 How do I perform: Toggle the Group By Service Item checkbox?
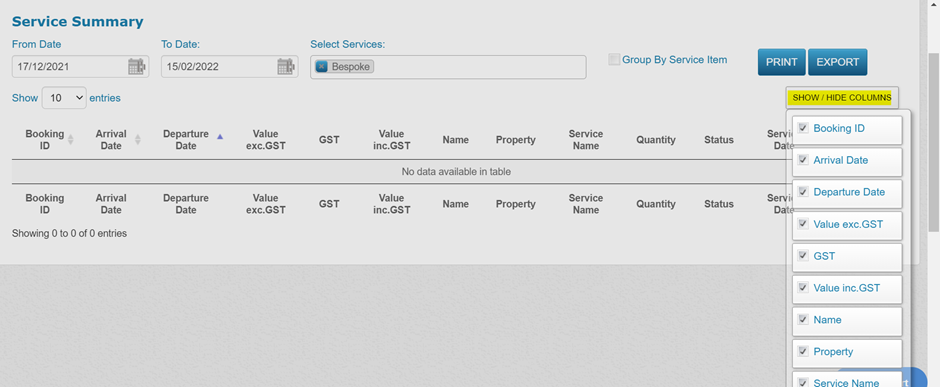614,59
